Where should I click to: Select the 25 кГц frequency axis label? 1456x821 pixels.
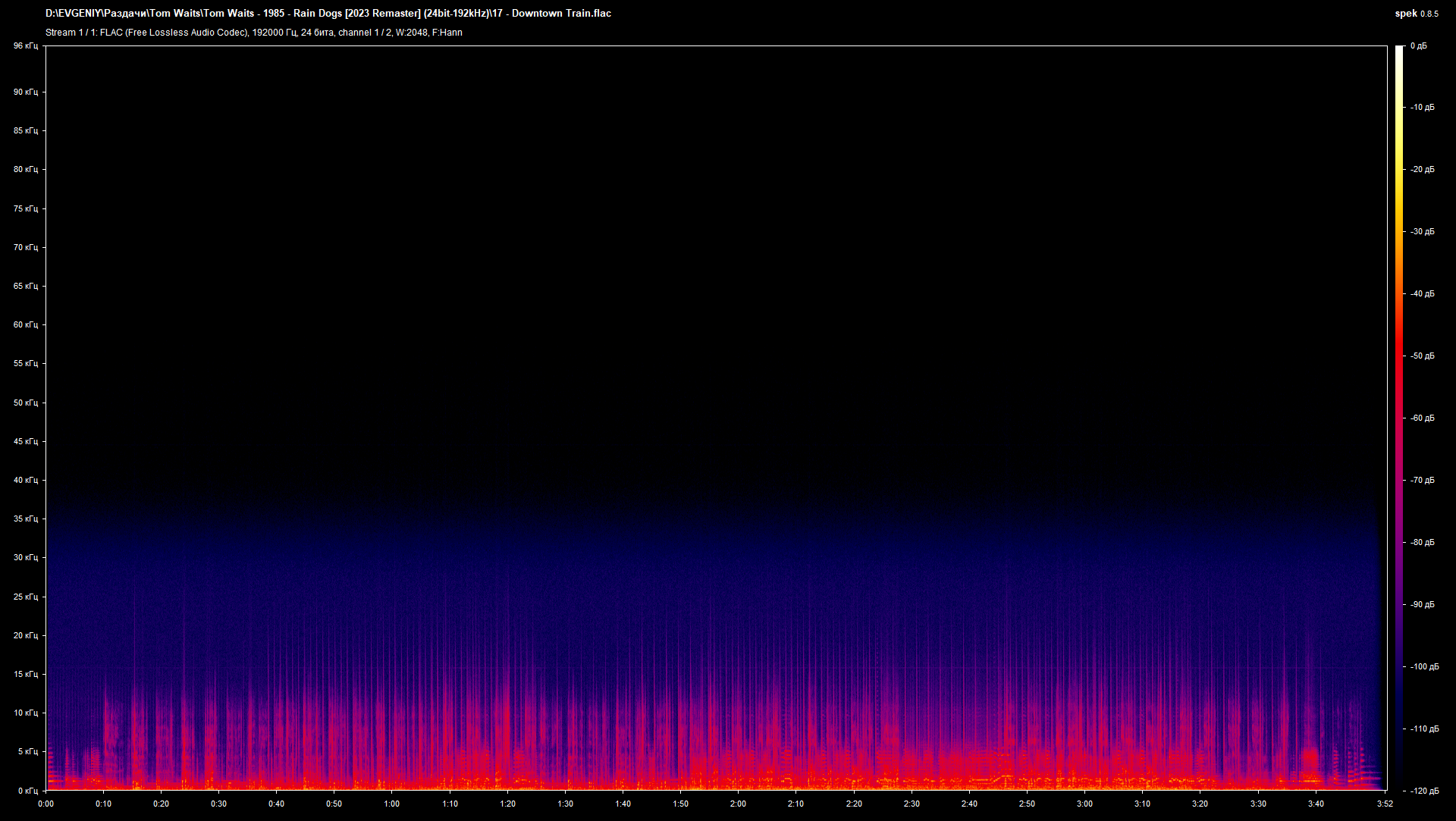coord(26,597)
